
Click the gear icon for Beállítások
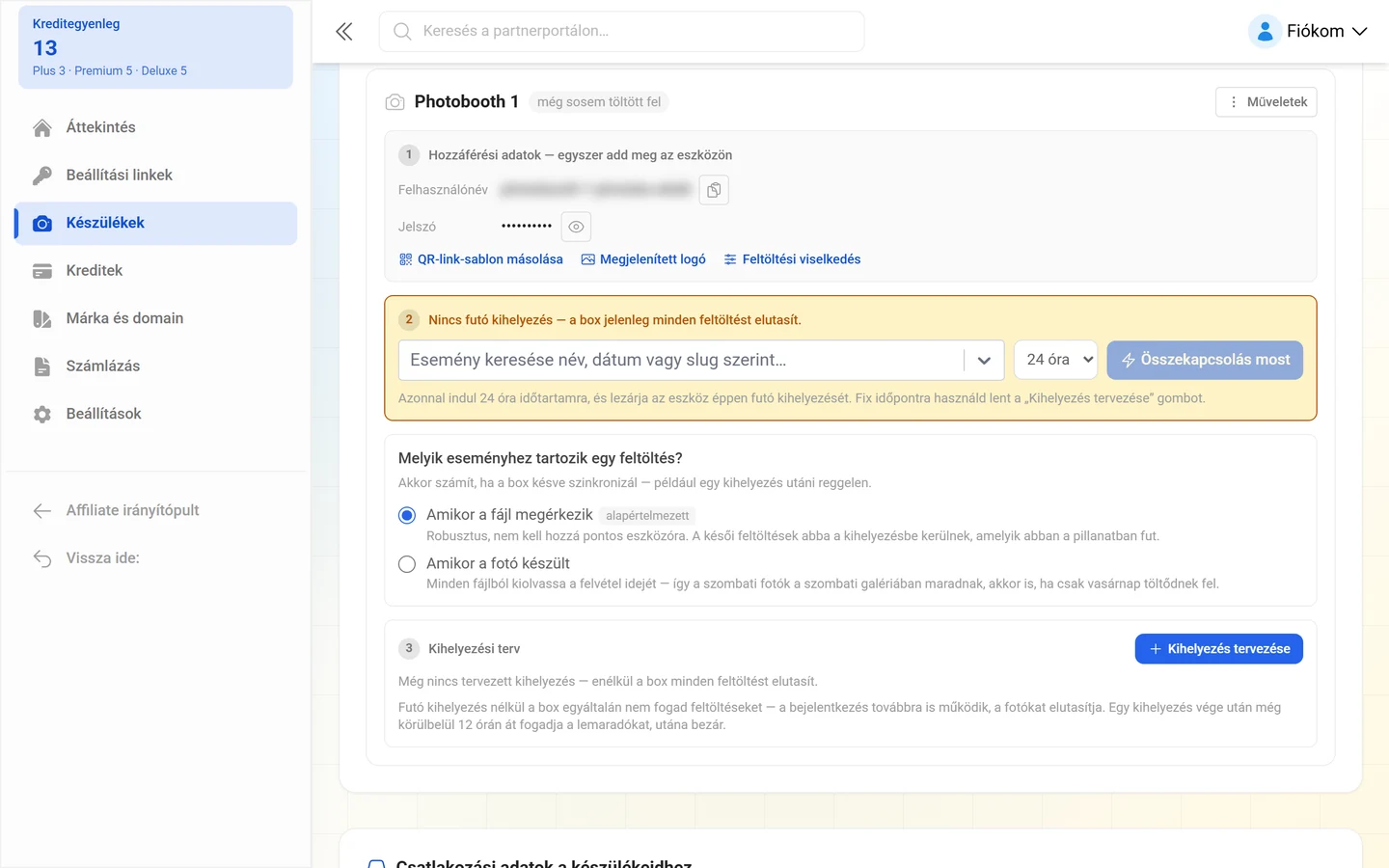click(42, 415)
